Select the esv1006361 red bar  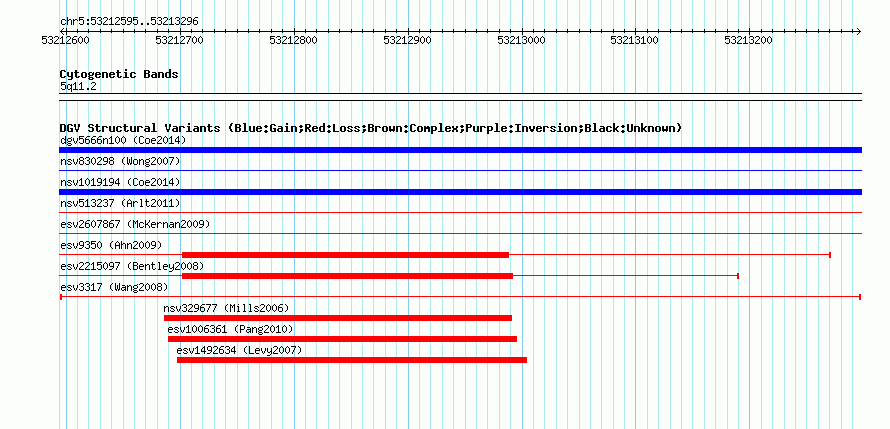(x=342, y=339)
